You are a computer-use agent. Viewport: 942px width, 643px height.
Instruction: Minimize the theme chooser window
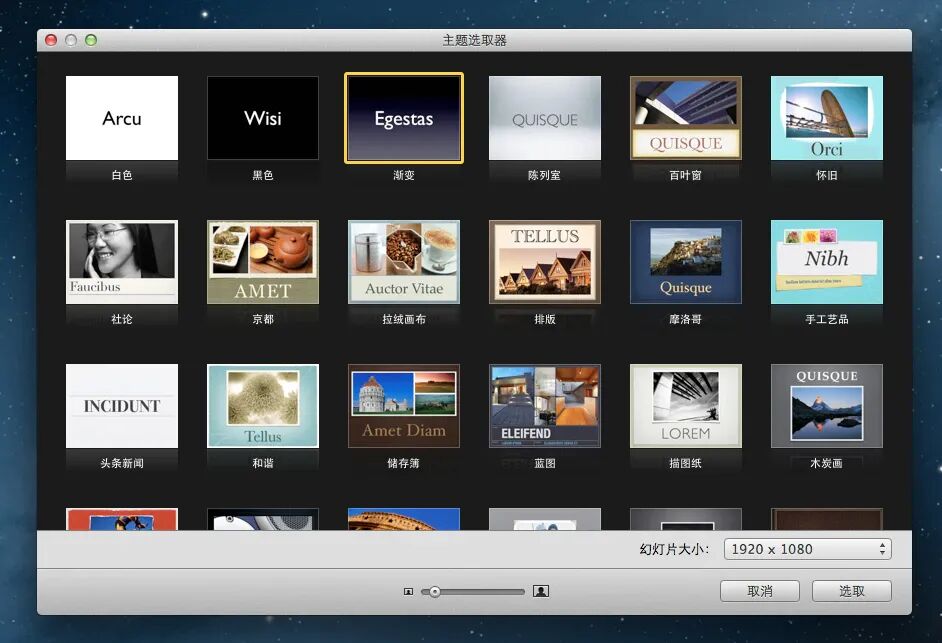(71, 40)
